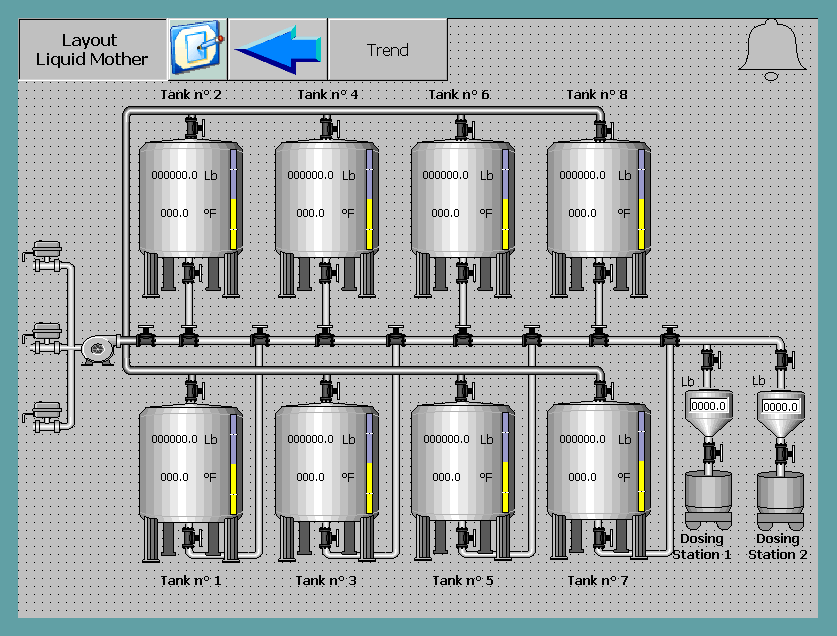Toggle the inlet valve above Dosing Station 1
Screen dimensions: 837x636
point(710,359)
